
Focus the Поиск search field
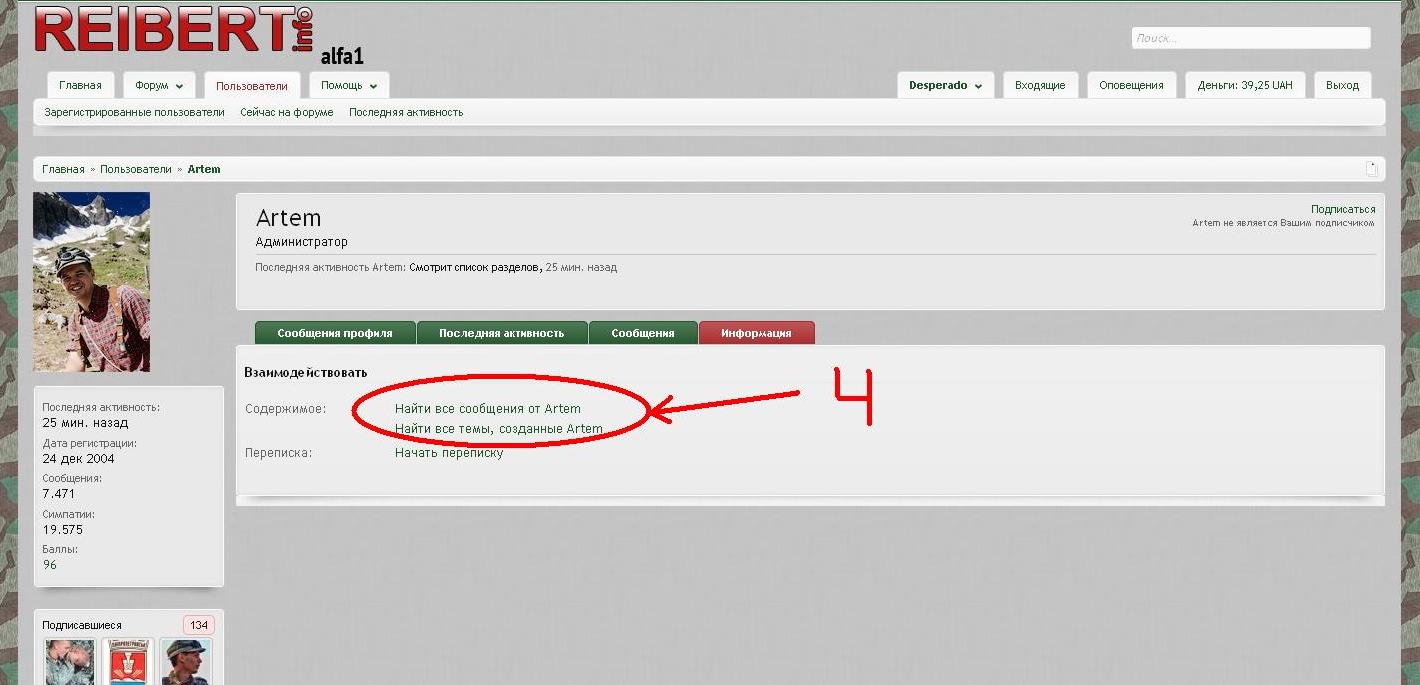point(1250,38)
